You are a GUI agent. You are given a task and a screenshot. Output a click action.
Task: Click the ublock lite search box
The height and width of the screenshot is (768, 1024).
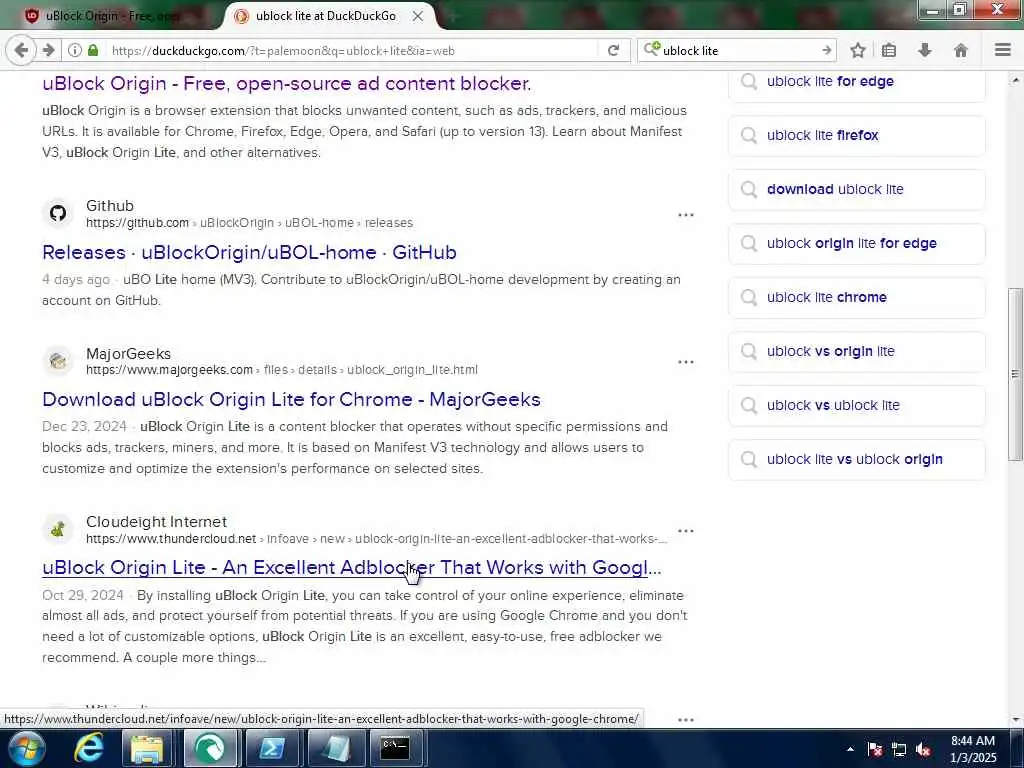pyautogui.click(x=739, y=50)
